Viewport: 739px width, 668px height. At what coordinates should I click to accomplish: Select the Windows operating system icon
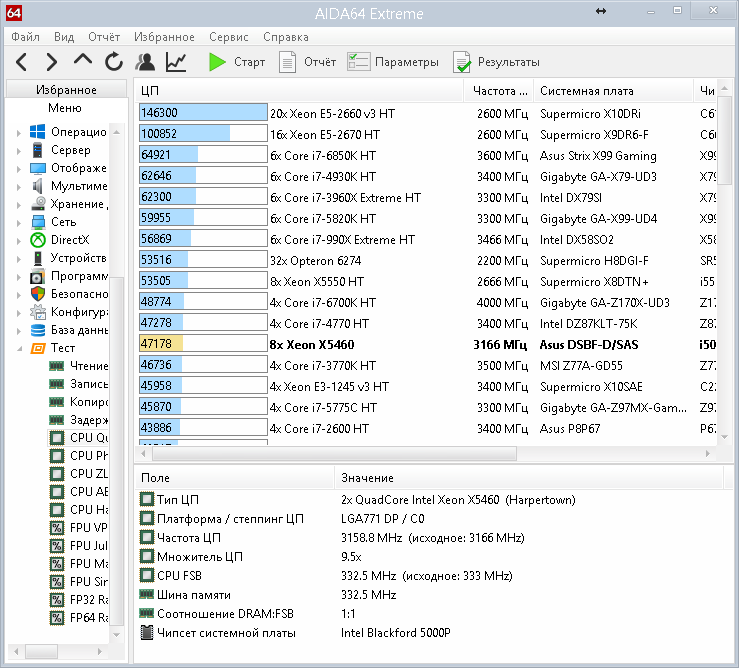click(x=37, y=132)
